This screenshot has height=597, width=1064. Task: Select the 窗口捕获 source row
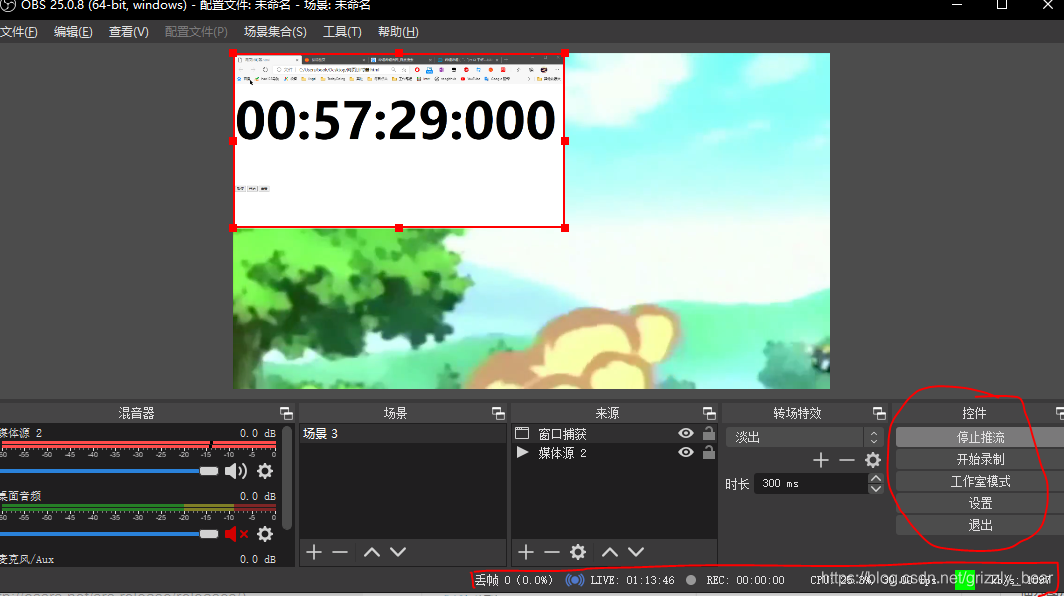click(x=614, y=434)
